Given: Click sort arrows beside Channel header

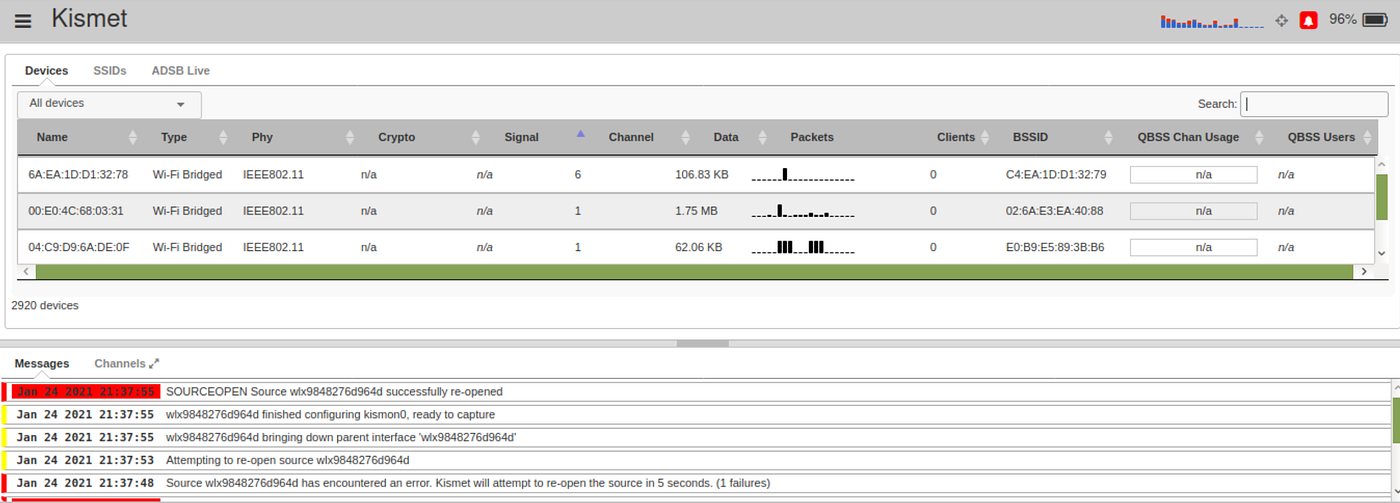Looking at the screenshot, I should point(686,137).
